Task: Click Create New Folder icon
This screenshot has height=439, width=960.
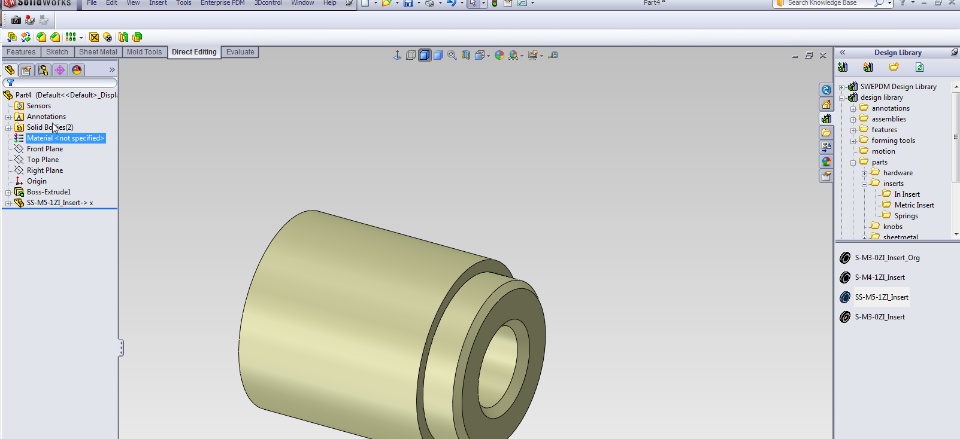Action: (x=894, y=67)
